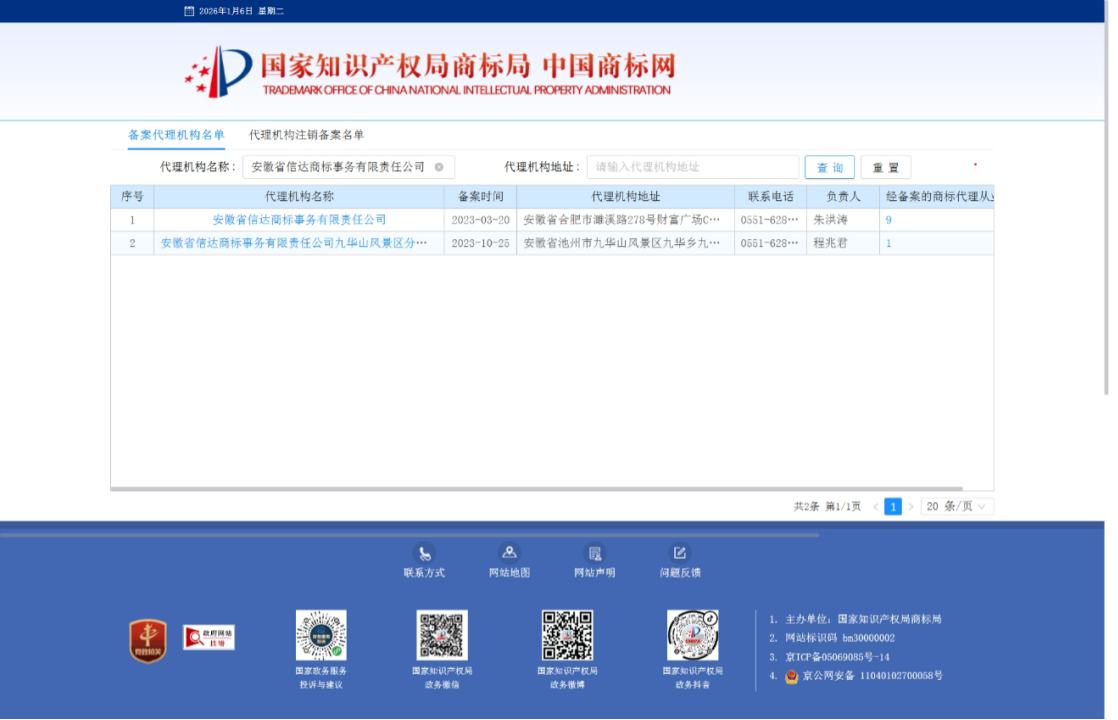The width and height of the screenshot is (1118, 720).
Task: Click the 政府网站找错 icon
Action: click(208, 637)
